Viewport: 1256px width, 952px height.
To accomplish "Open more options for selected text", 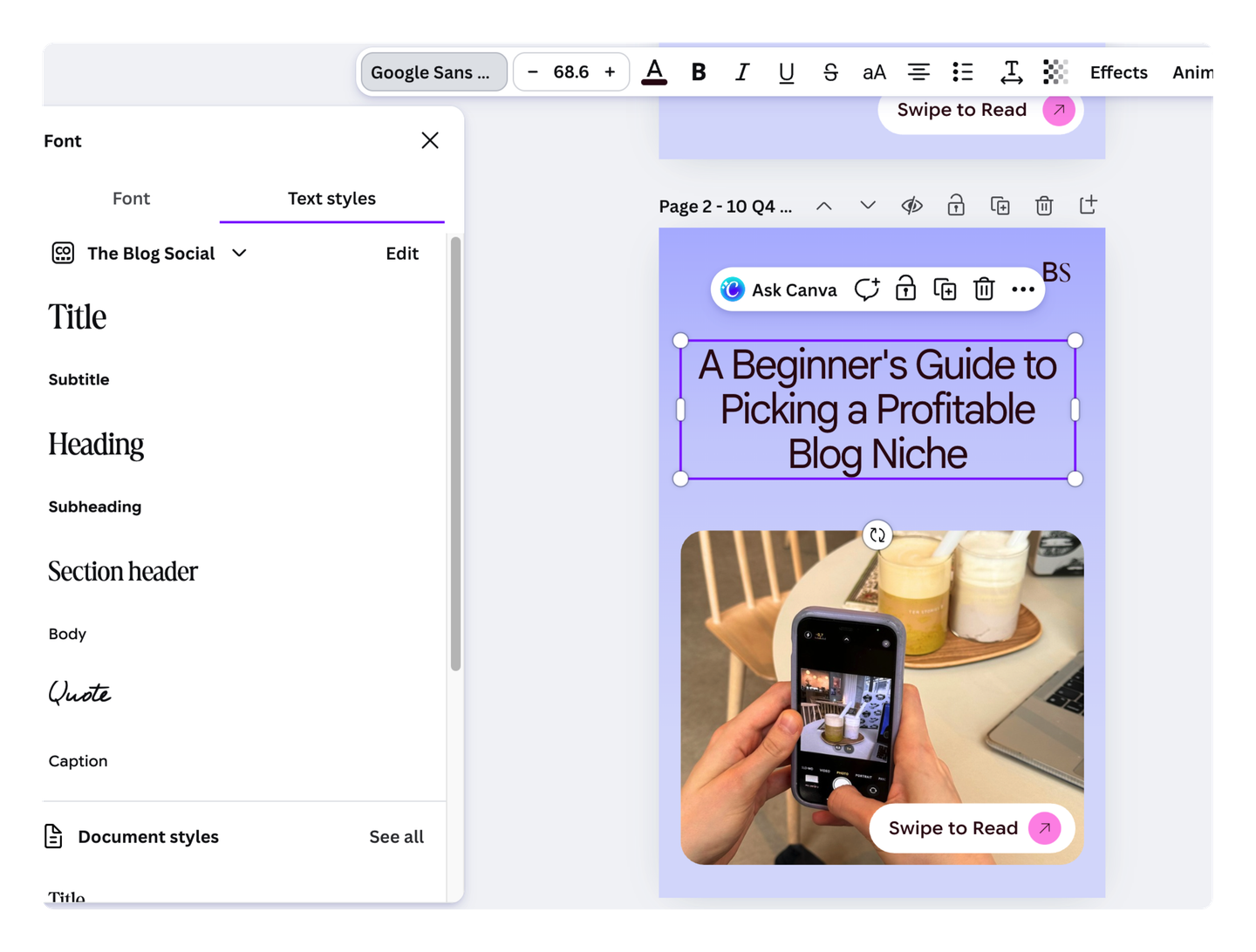I will (1023, 289).
